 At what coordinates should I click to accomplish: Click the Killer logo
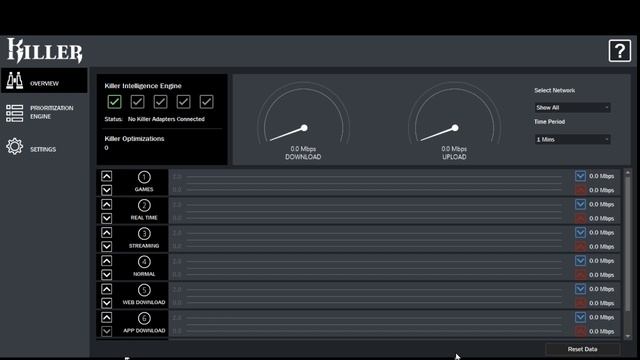[45, 51]
